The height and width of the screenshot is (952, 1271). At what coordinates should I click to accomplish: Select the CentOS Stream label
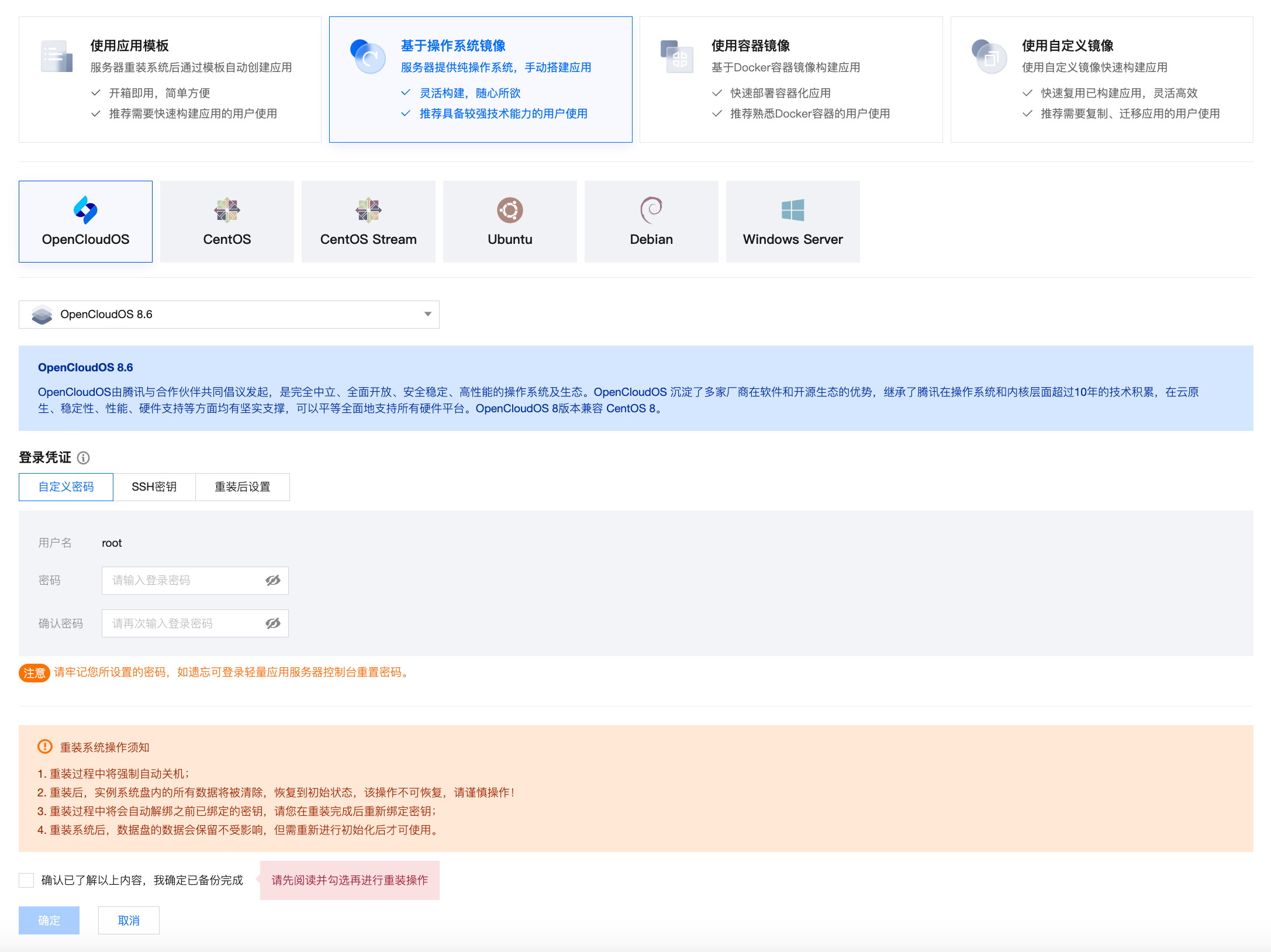pyautogui.click(x=368, y=239)
